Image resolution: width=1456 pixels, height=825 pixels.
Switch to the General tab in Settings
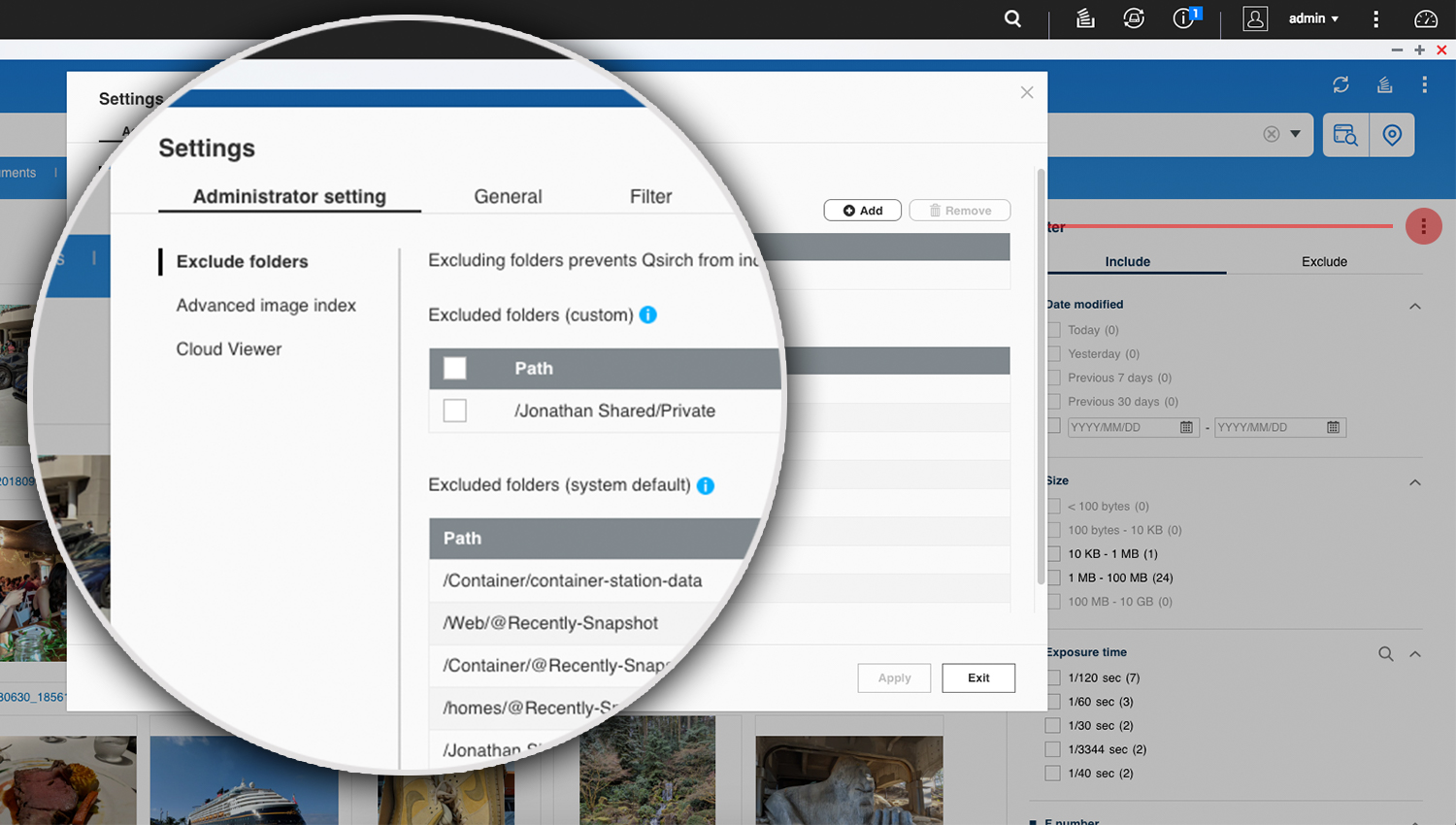508,196
